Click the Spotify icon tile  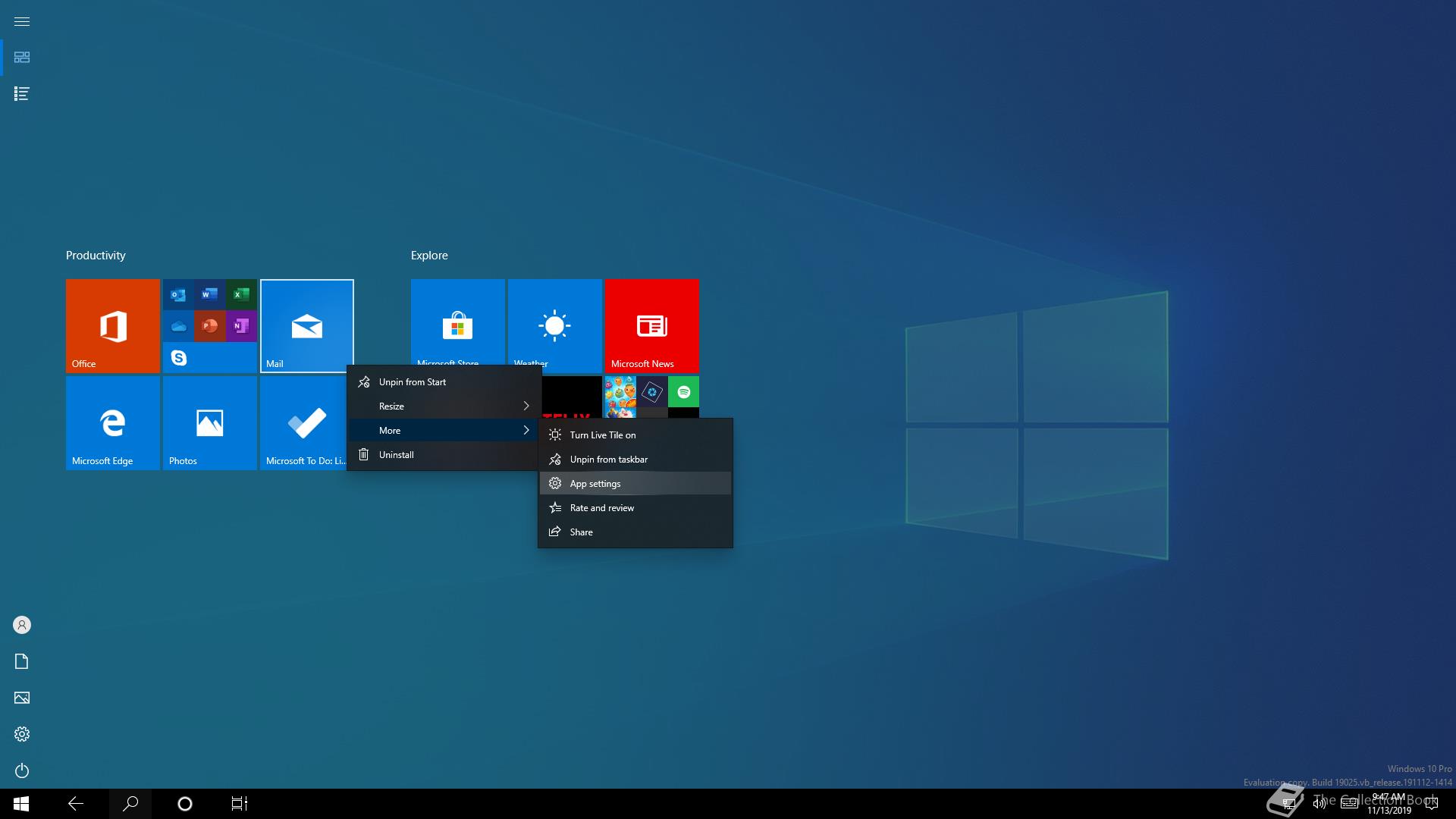[683, 392]
